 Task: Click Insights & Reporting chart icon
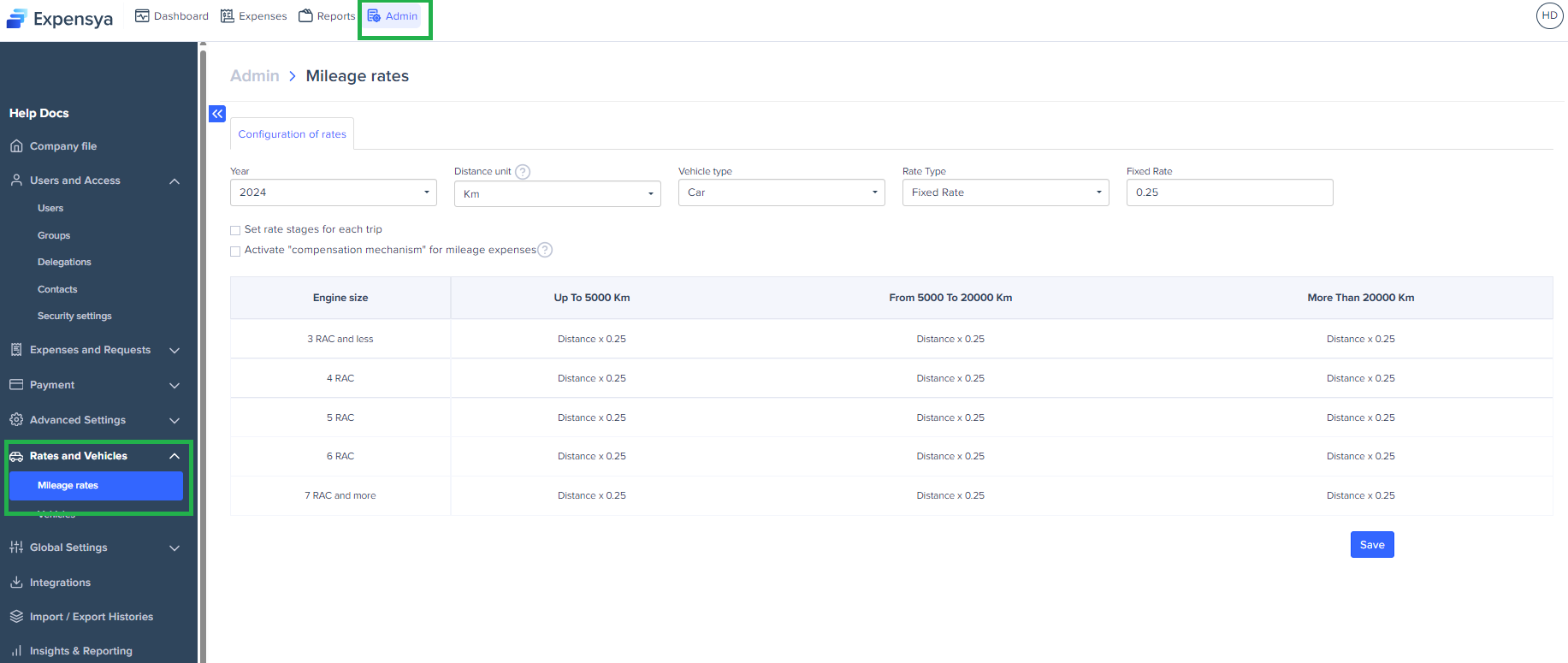[x=16, y=651]
